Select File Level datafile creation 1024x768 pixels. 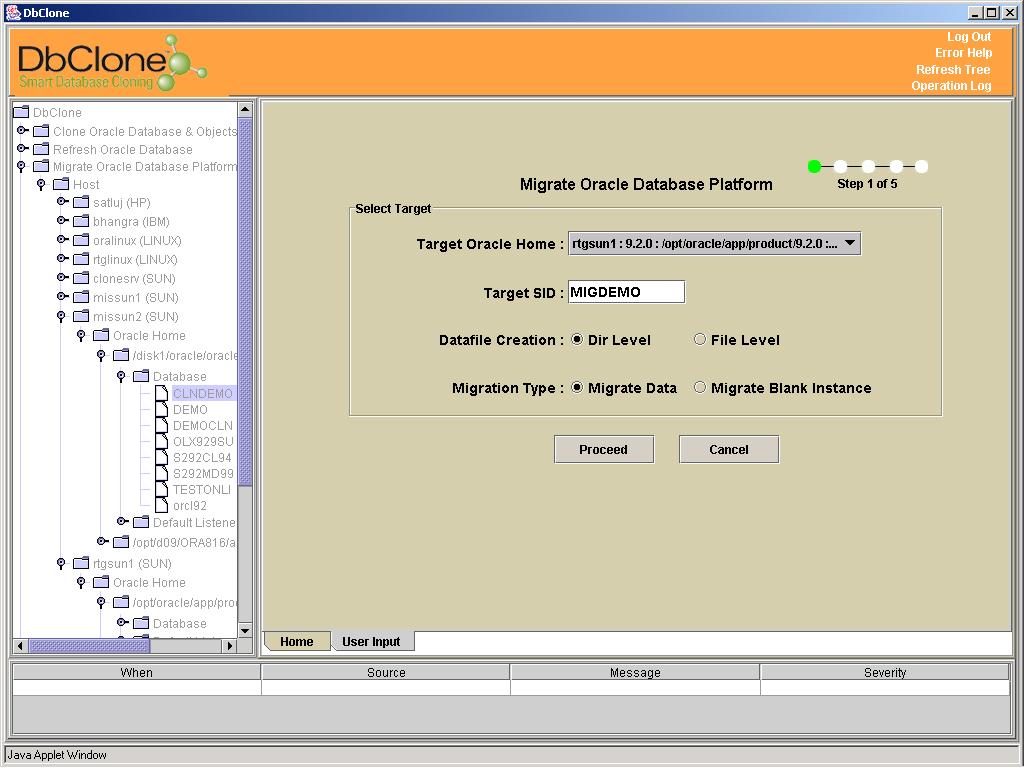click(699, 340)
